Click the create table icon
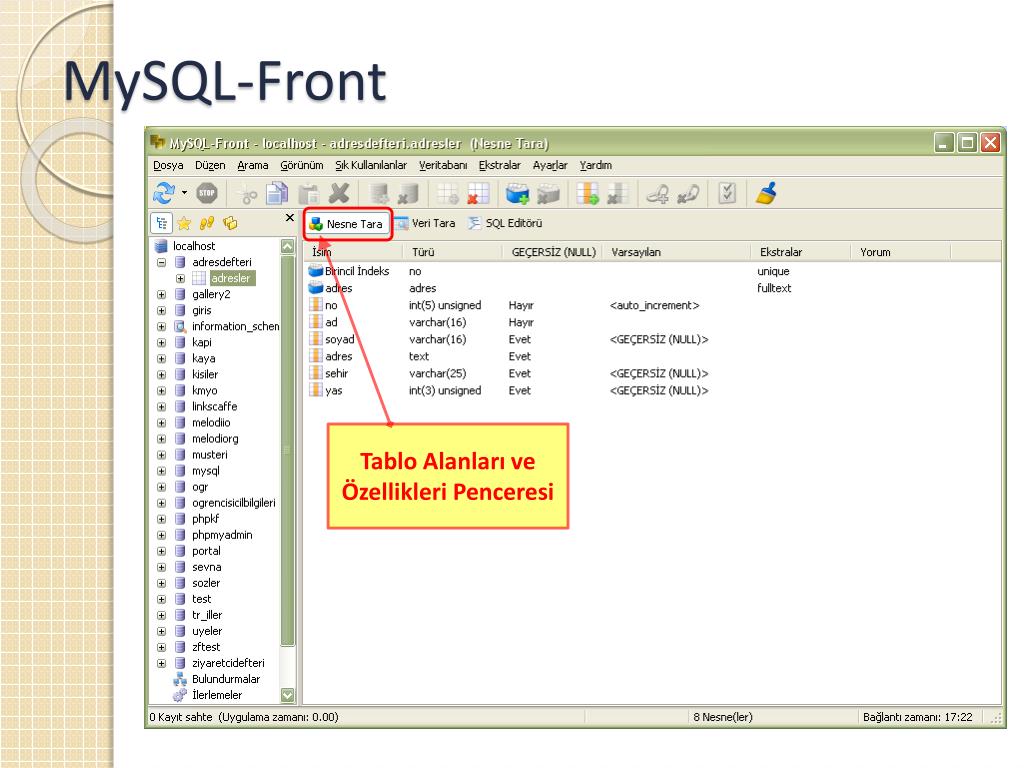1024x768 pixels. click(448, 193)
